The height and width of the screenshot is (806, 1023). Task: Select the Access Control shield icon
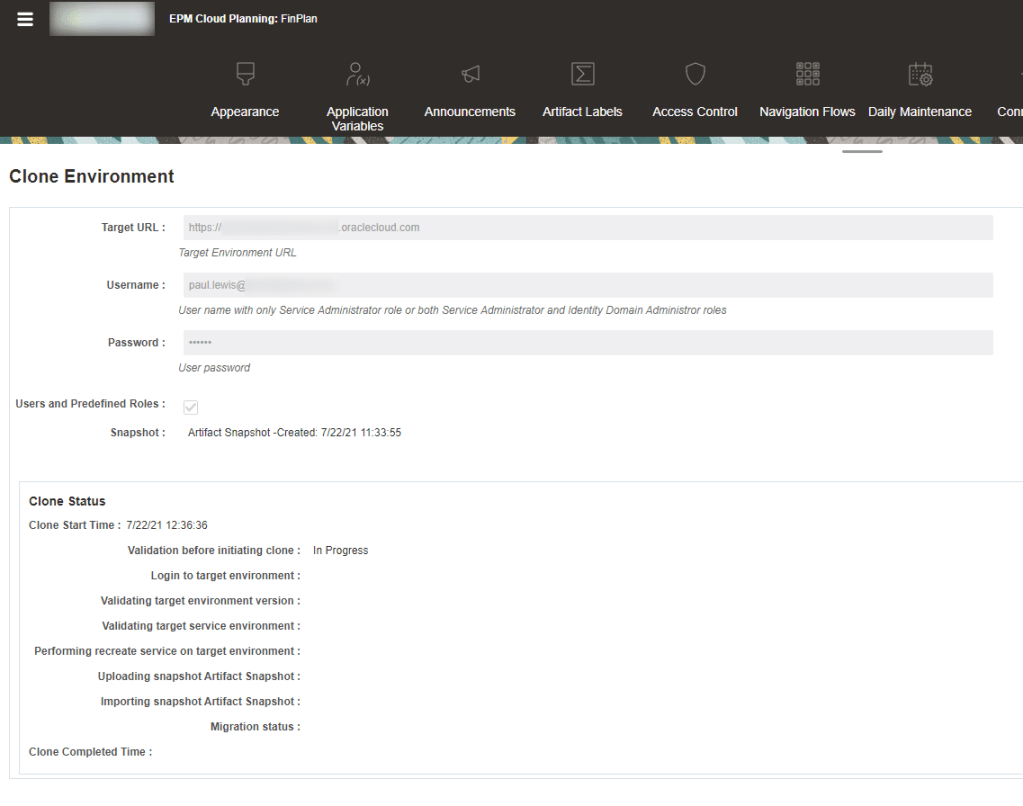694,73
